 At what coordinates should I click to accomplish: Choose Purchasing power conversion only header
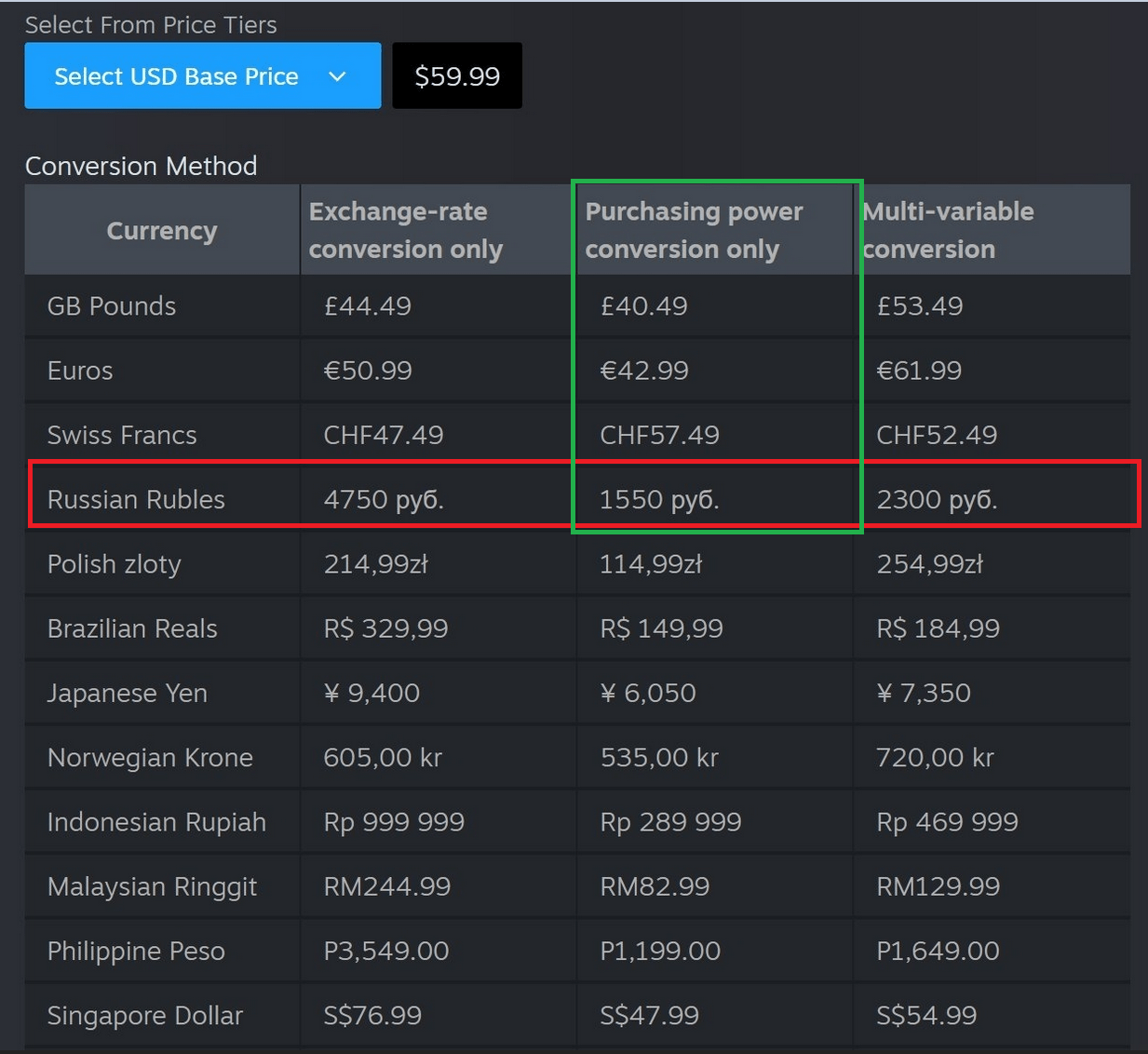pos(694,230)
